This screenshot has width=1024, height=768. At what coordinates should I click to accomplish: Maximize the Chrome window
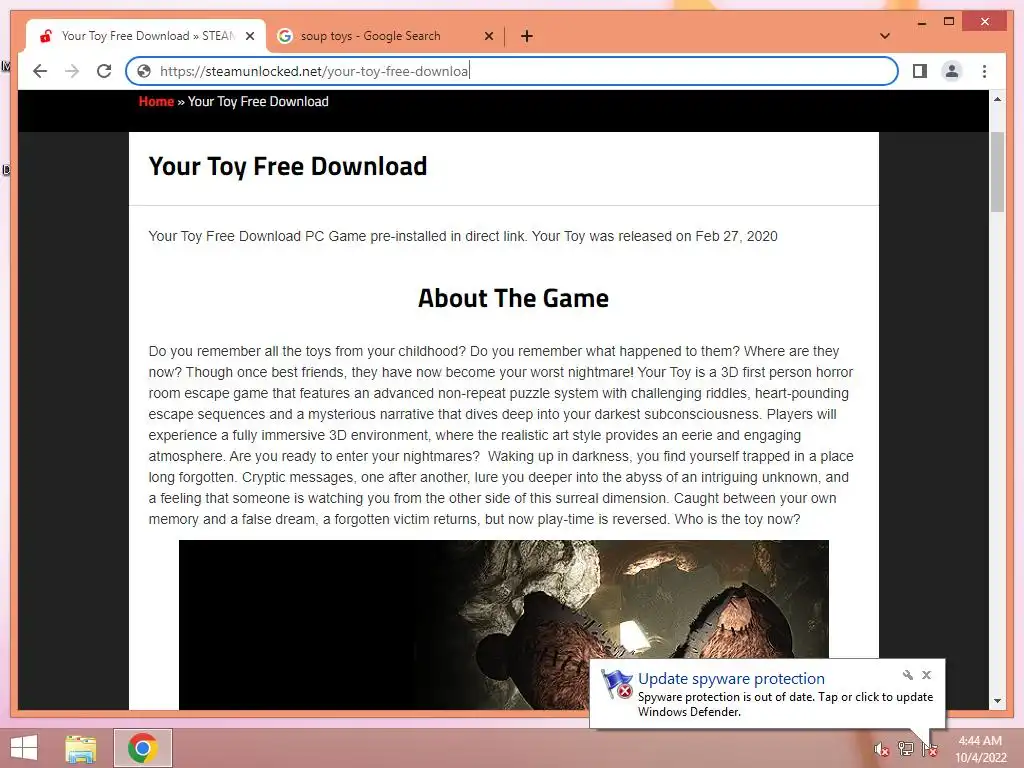click(949, 22)
